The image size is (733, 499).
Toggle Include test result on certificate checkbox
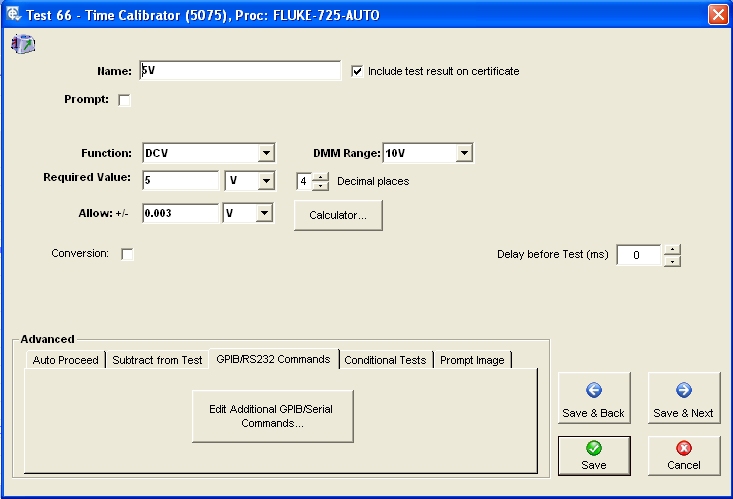358,71
